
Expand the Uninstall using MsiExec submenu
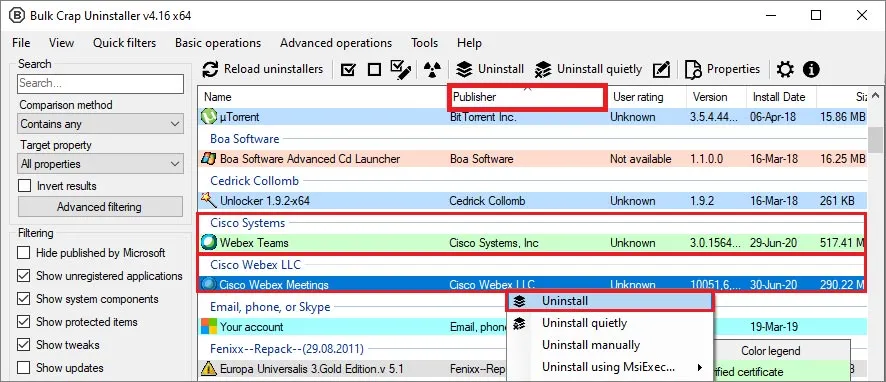tap(609, 367)
